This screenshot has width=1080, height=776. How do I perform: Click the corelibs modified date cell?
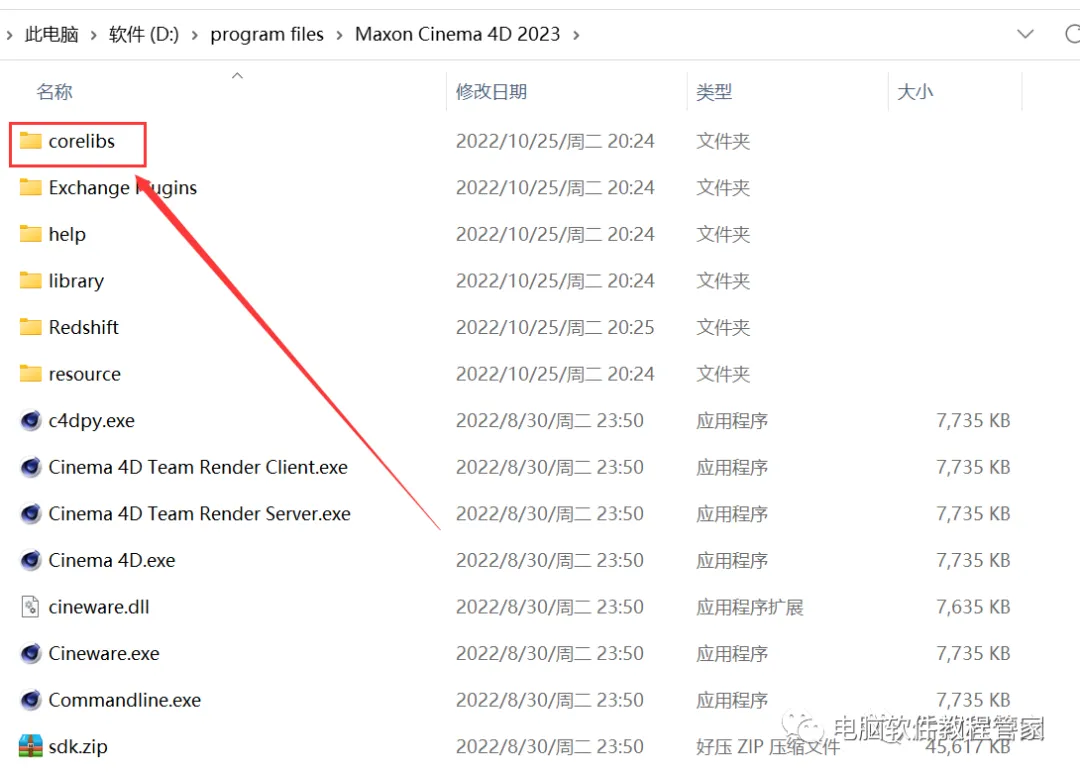555,141
